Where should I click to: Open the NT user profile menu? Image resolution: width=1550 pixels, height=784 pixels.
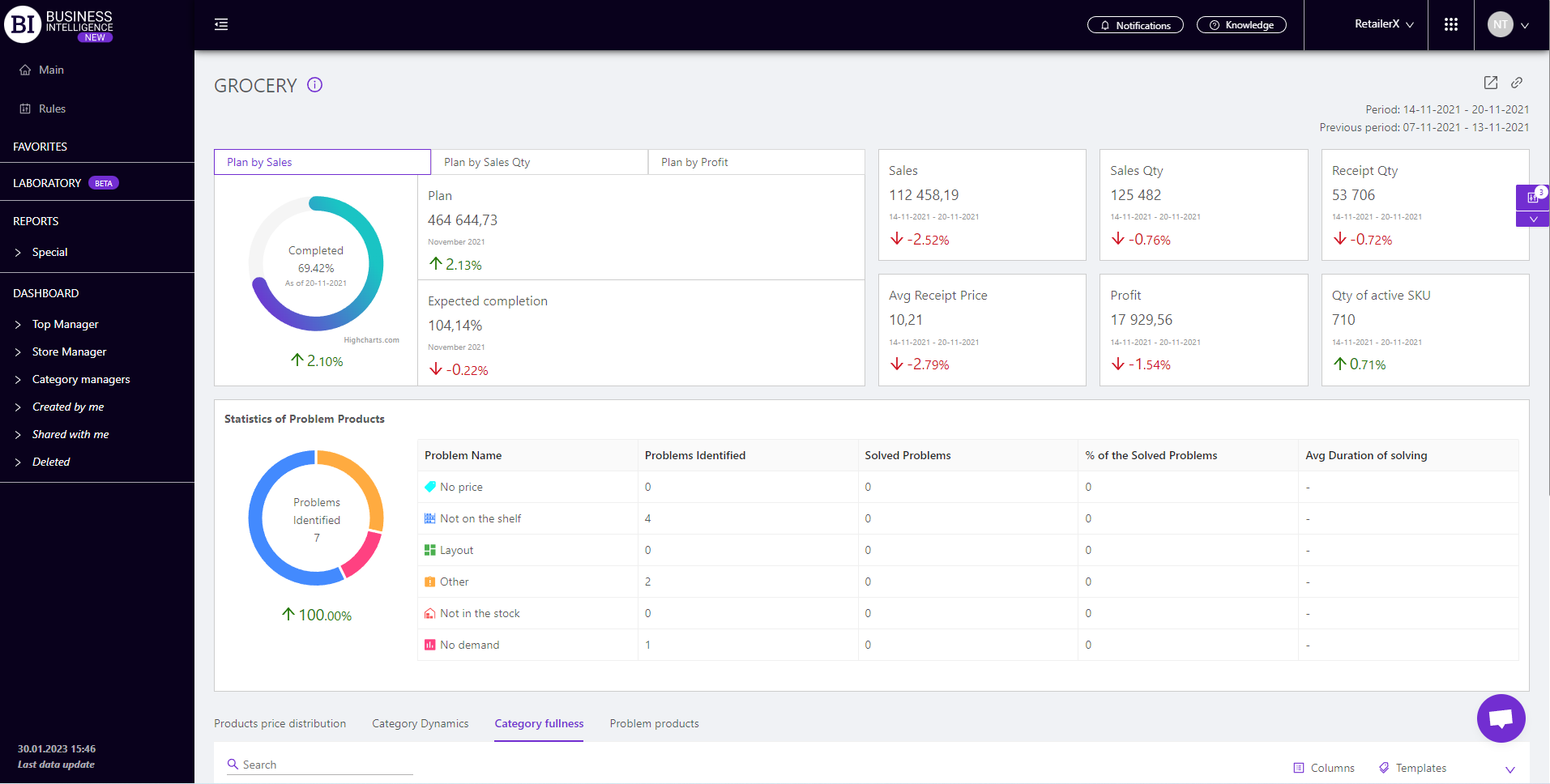pos(1508,25)
